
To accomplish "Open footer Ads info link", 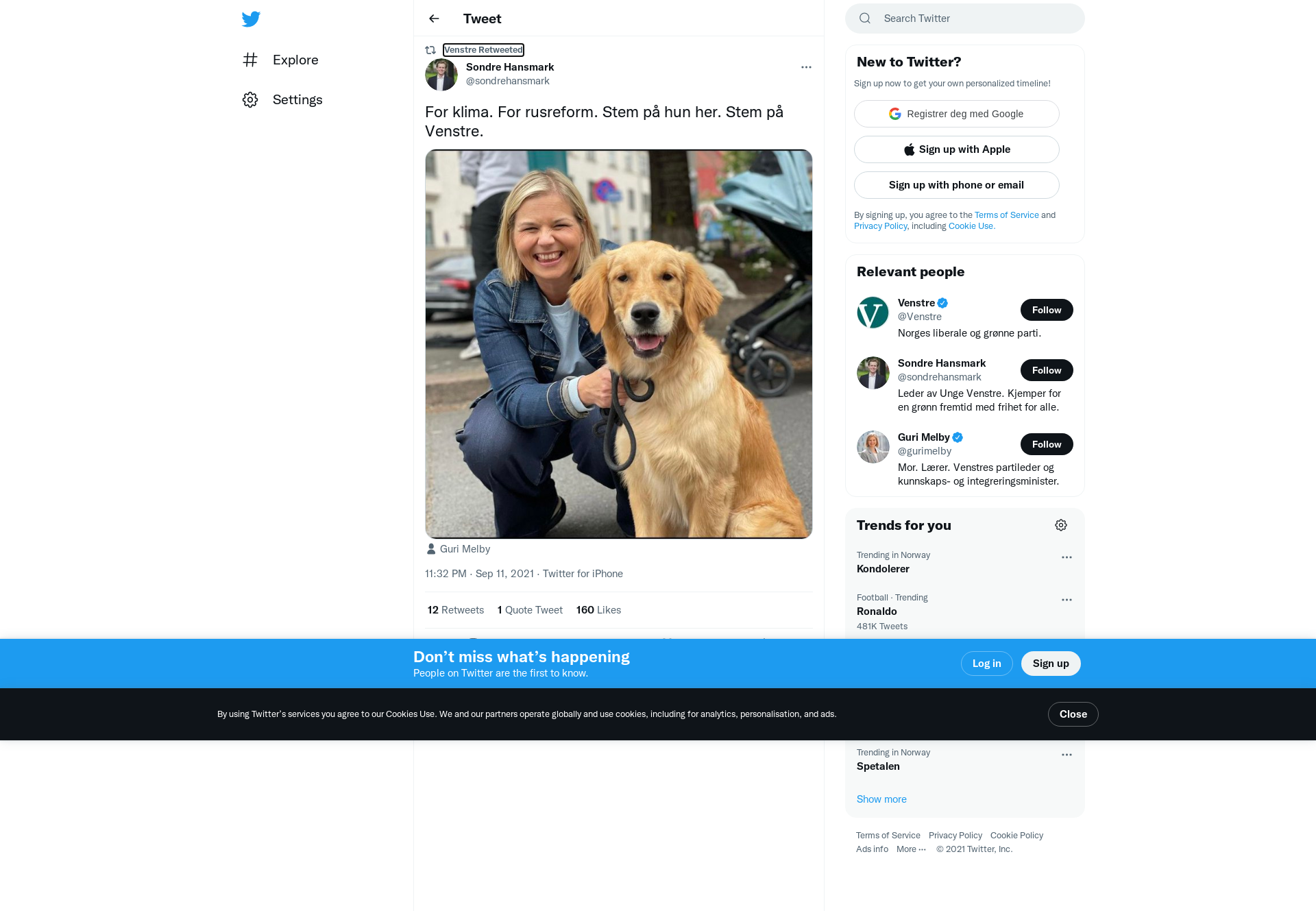I will [x=872, y=849].
